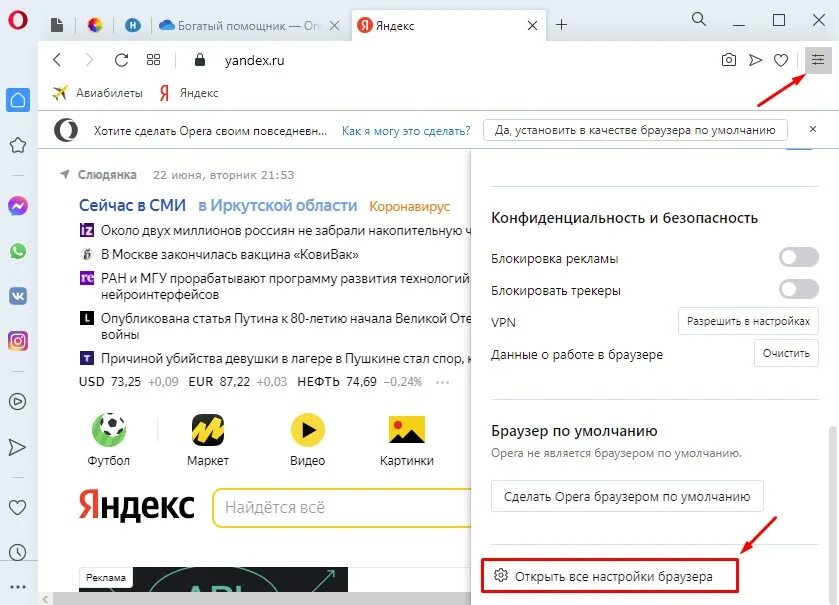Toggle Блокировка рекламы switch
This screenshot has width=839, height=605.
click(799, 257)
